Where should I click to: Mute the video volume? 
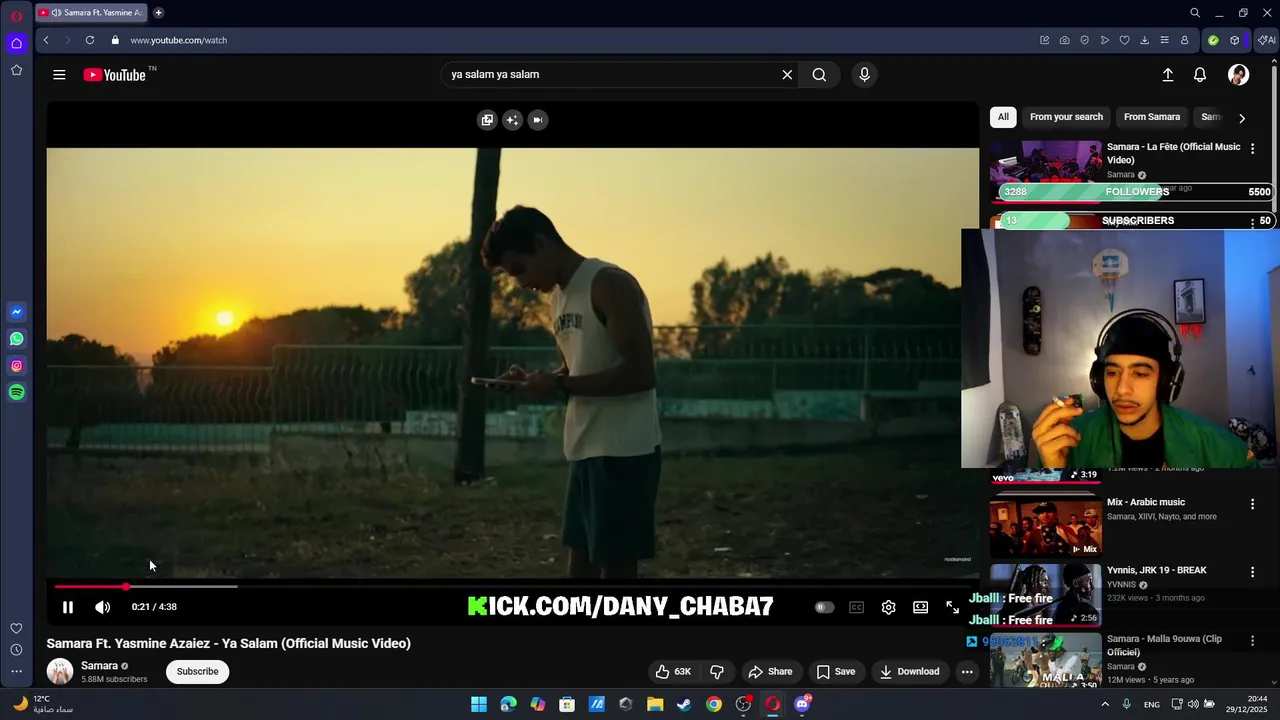pos(102,607)
